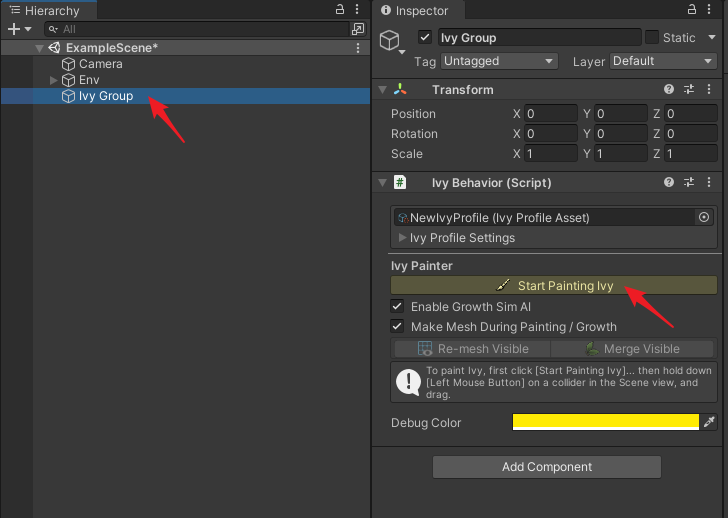Edit the Ivy Group name field

[x=540, y=38]
